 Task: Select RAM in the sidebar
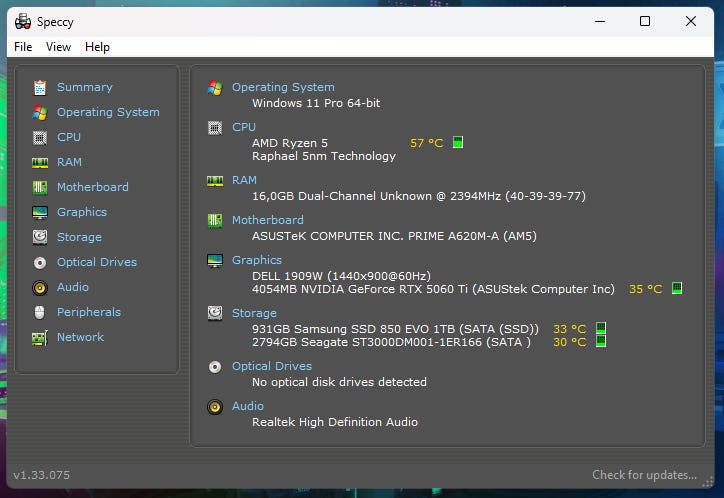click(69, 162)
